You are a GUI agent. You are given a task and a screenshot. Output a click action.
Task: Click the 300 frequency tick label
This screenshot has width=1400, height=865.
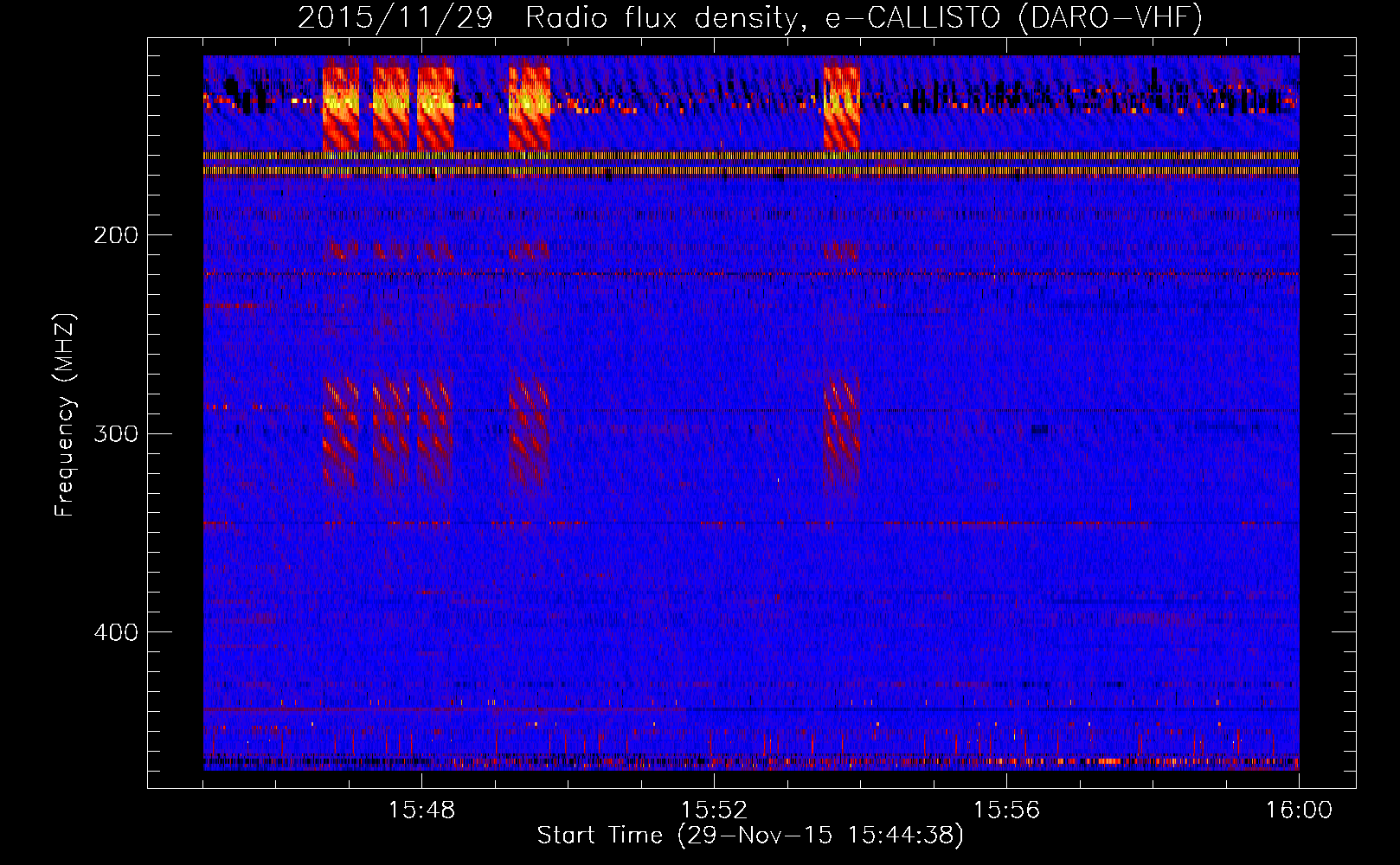[x=115, y=433]
